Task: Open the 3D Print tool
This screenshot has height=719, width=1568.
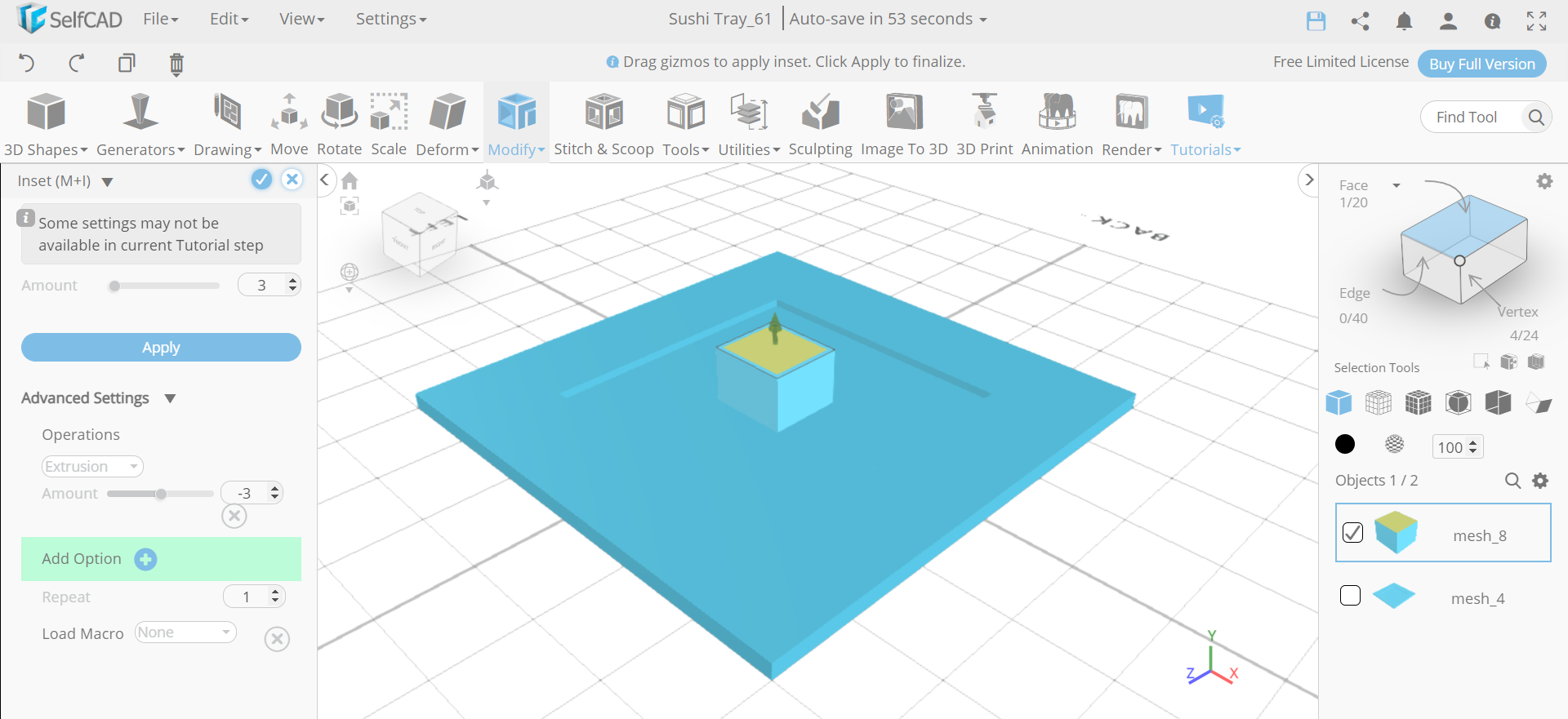Action: tap(984, 124)
